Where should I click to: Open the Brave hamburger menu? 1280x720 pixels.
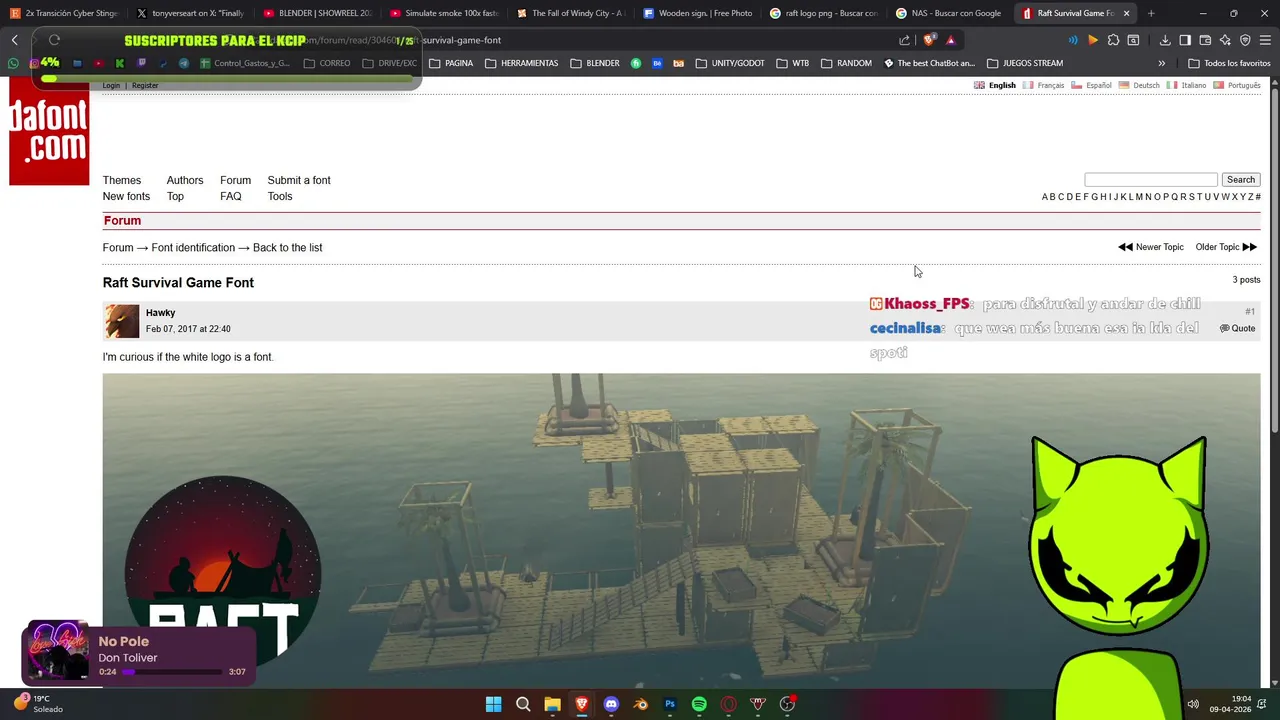(1265, 40)
